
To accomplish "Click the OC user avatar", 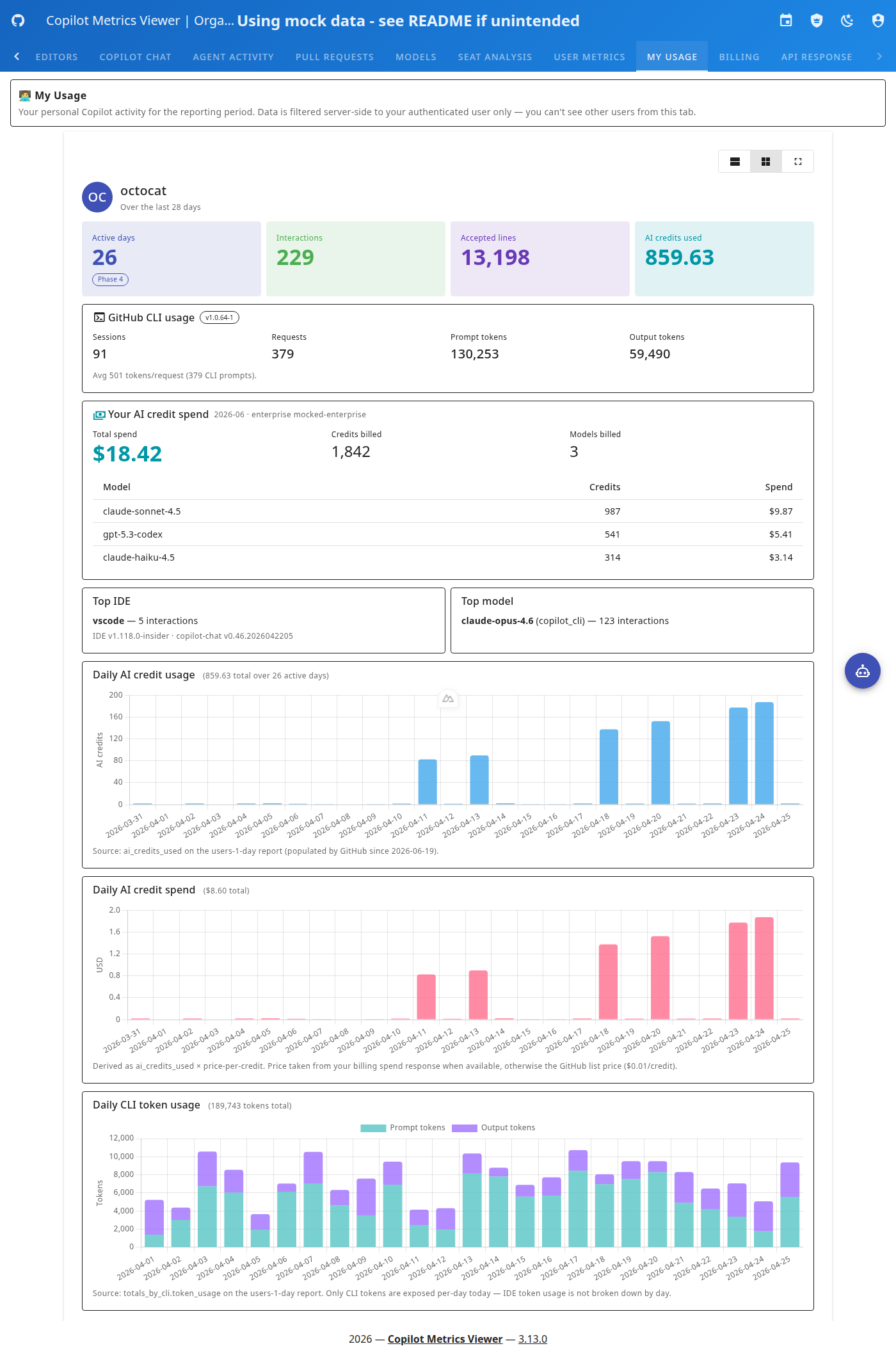I will click(97, 197).
